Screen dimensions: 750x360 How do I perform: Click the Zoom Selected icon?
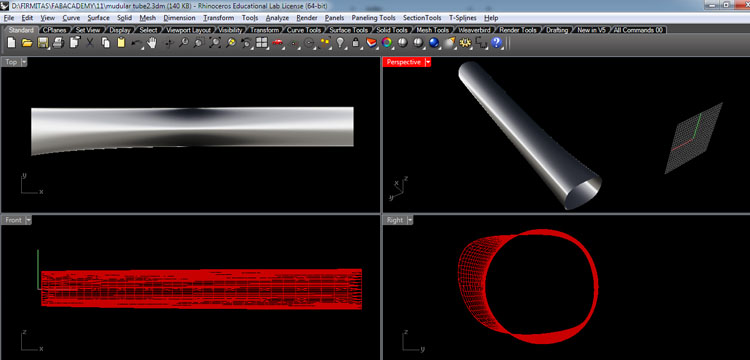(x=231, y=43)
